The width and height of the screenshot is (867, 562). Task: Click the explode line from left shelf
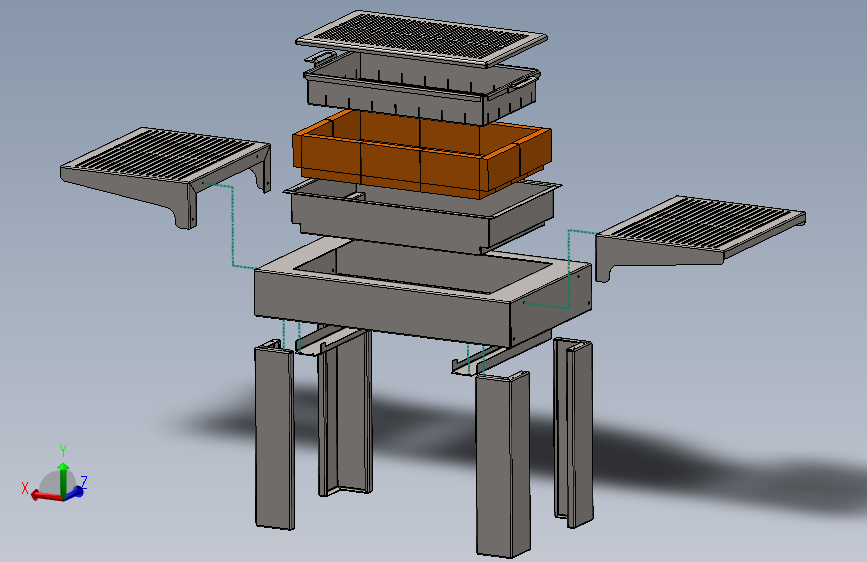(x=233, y=227)
